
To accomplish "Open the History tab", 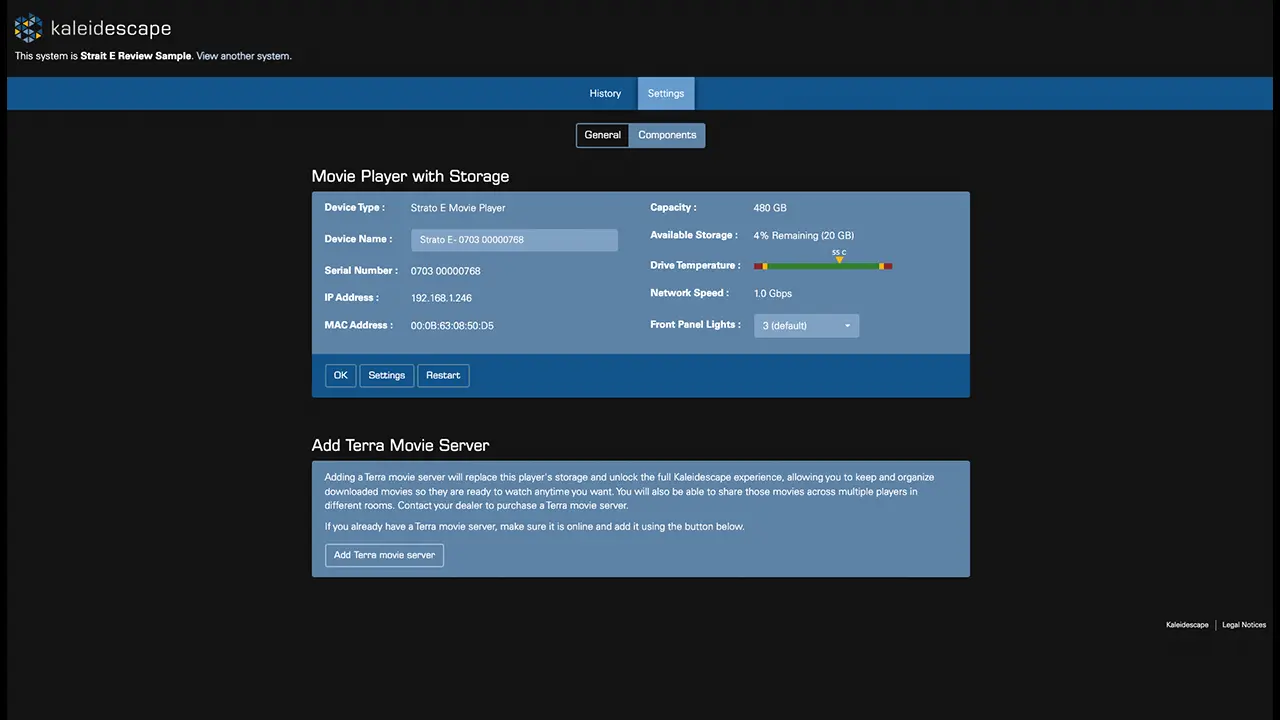I will pos(605,94).
